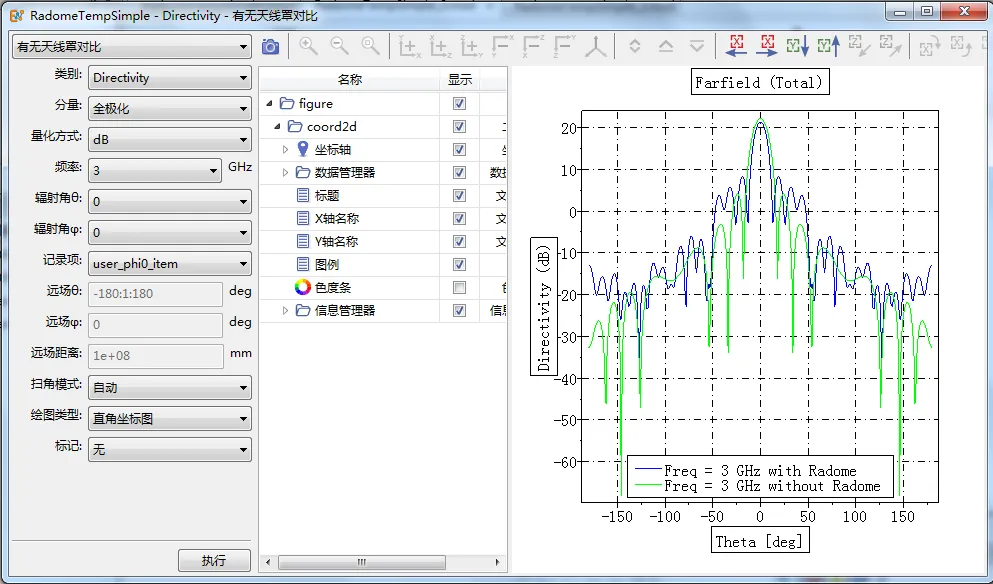Screen dimensions: 993x584
Task: Click the Farfield (Total) chart title
Action: (759, 82)
